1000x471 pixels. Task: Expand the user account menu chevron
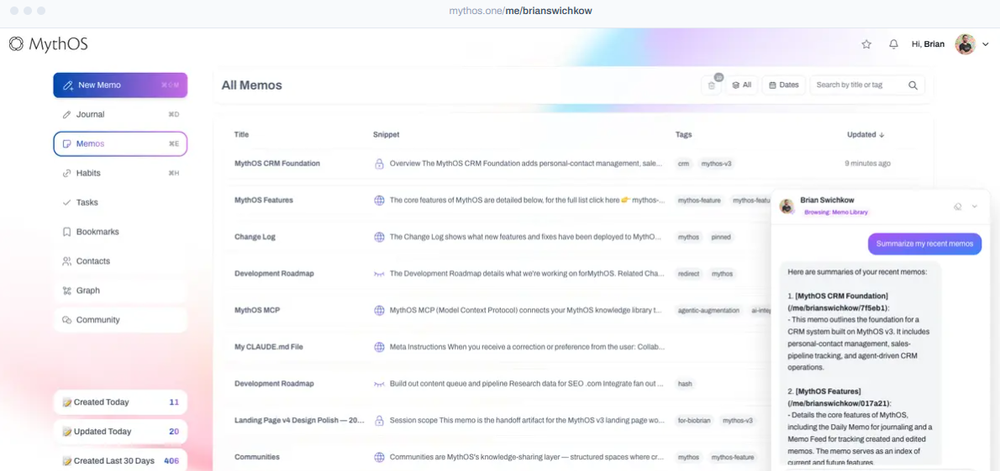[985, 45]
